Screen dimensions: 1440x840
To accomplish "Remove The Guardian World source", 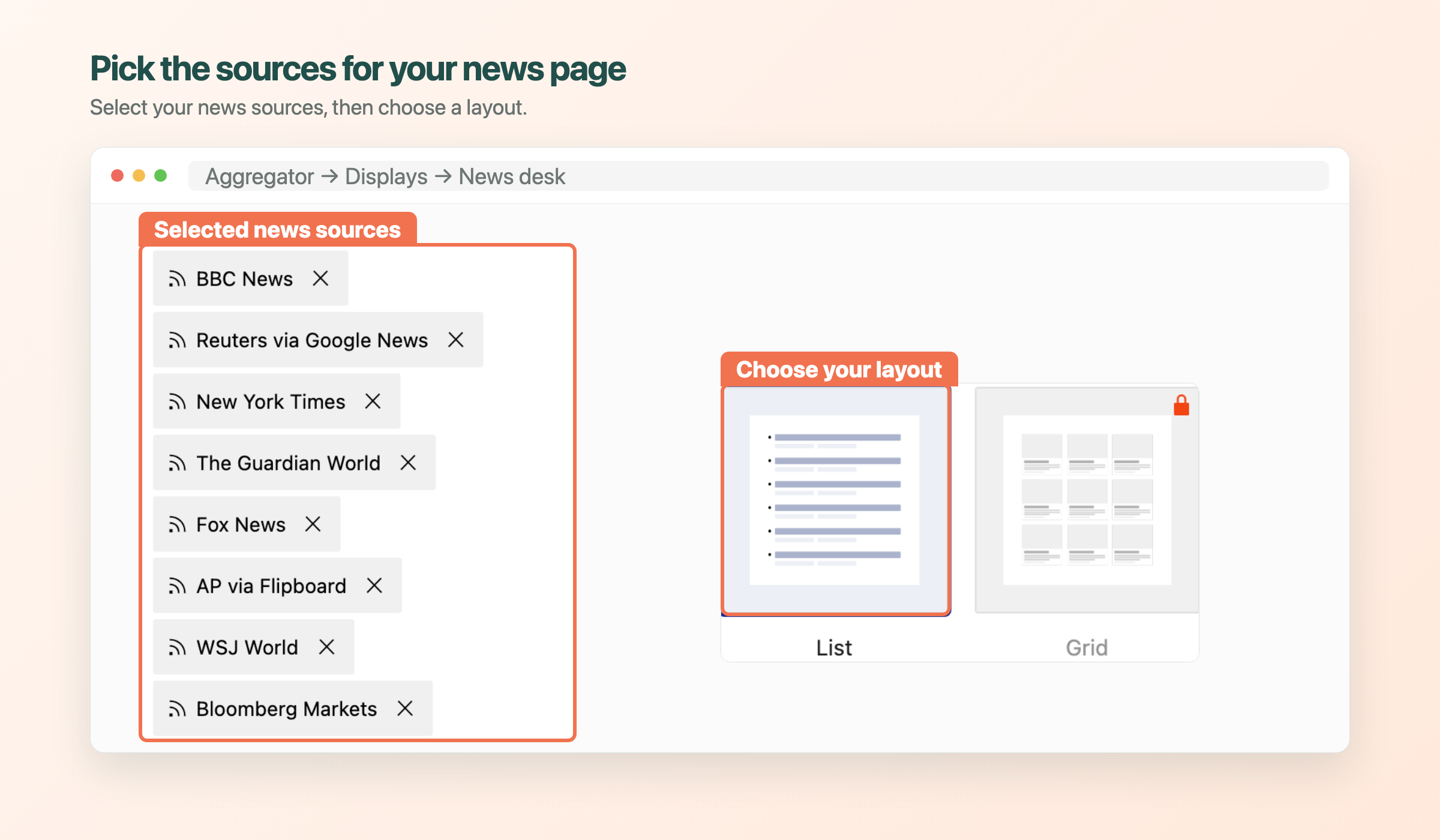I will 408,463.
